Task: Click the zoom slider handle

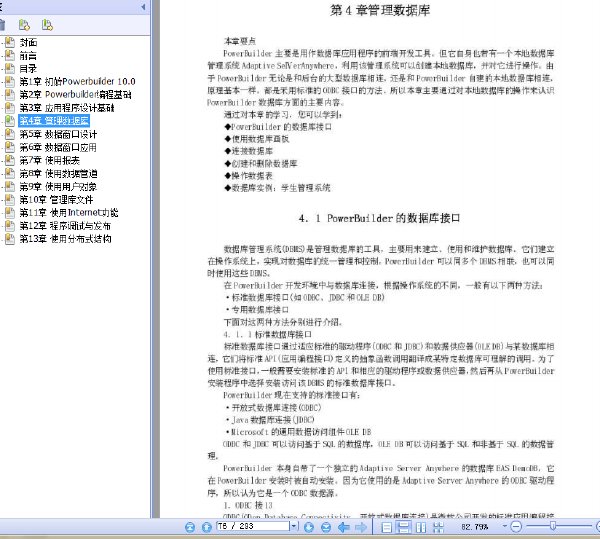Action: (553, 526)
